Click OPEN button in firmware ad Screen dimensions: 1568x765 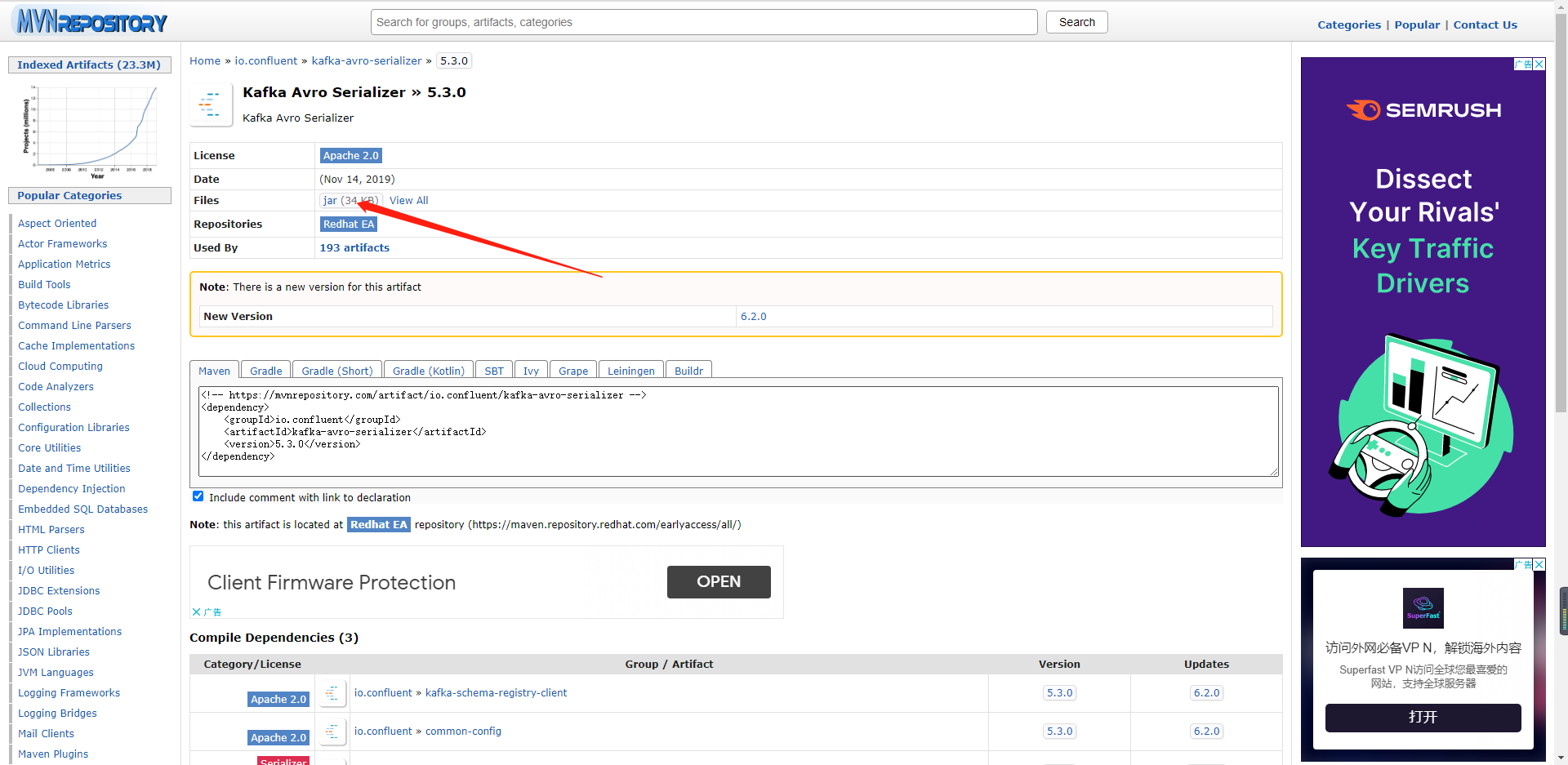(719, 581)
